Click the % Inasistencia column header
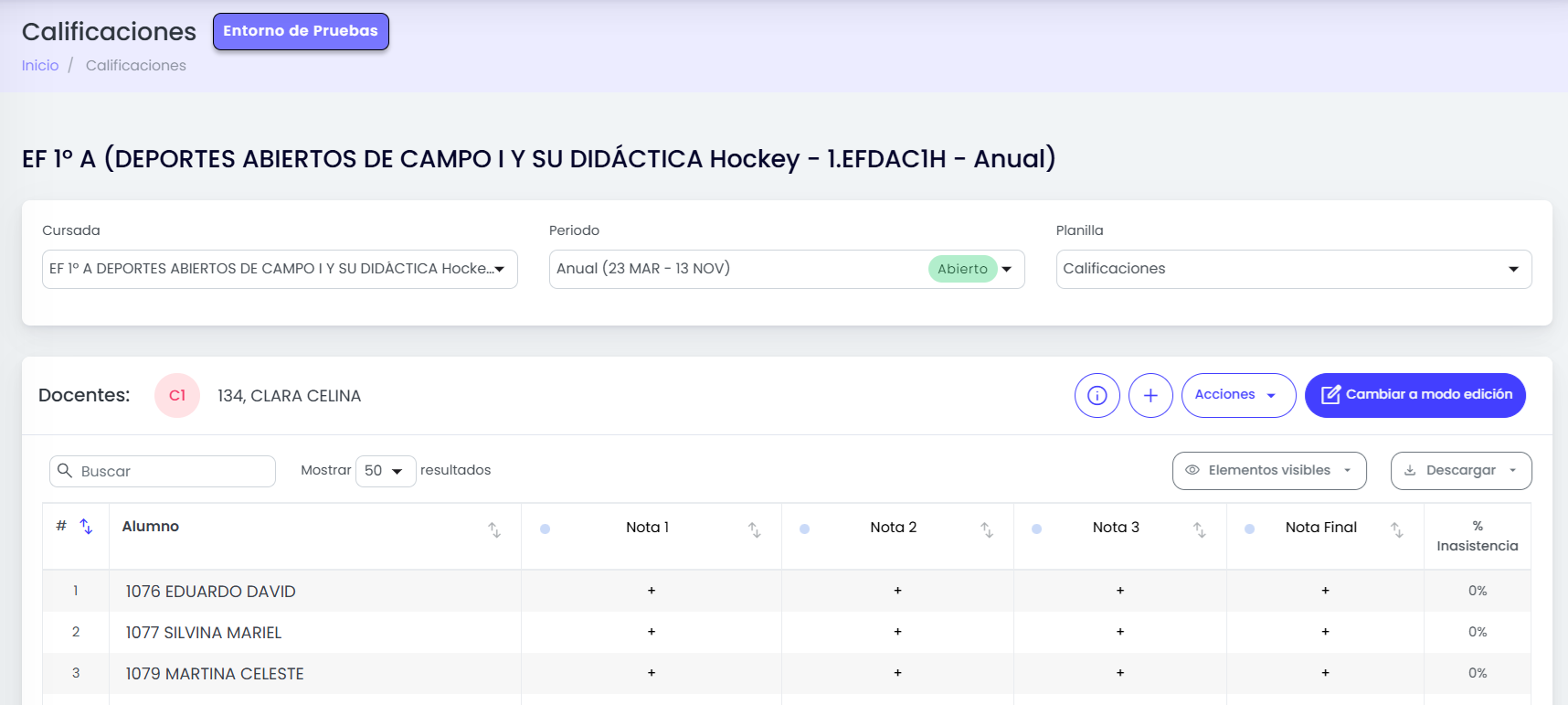 (1478, 536)
